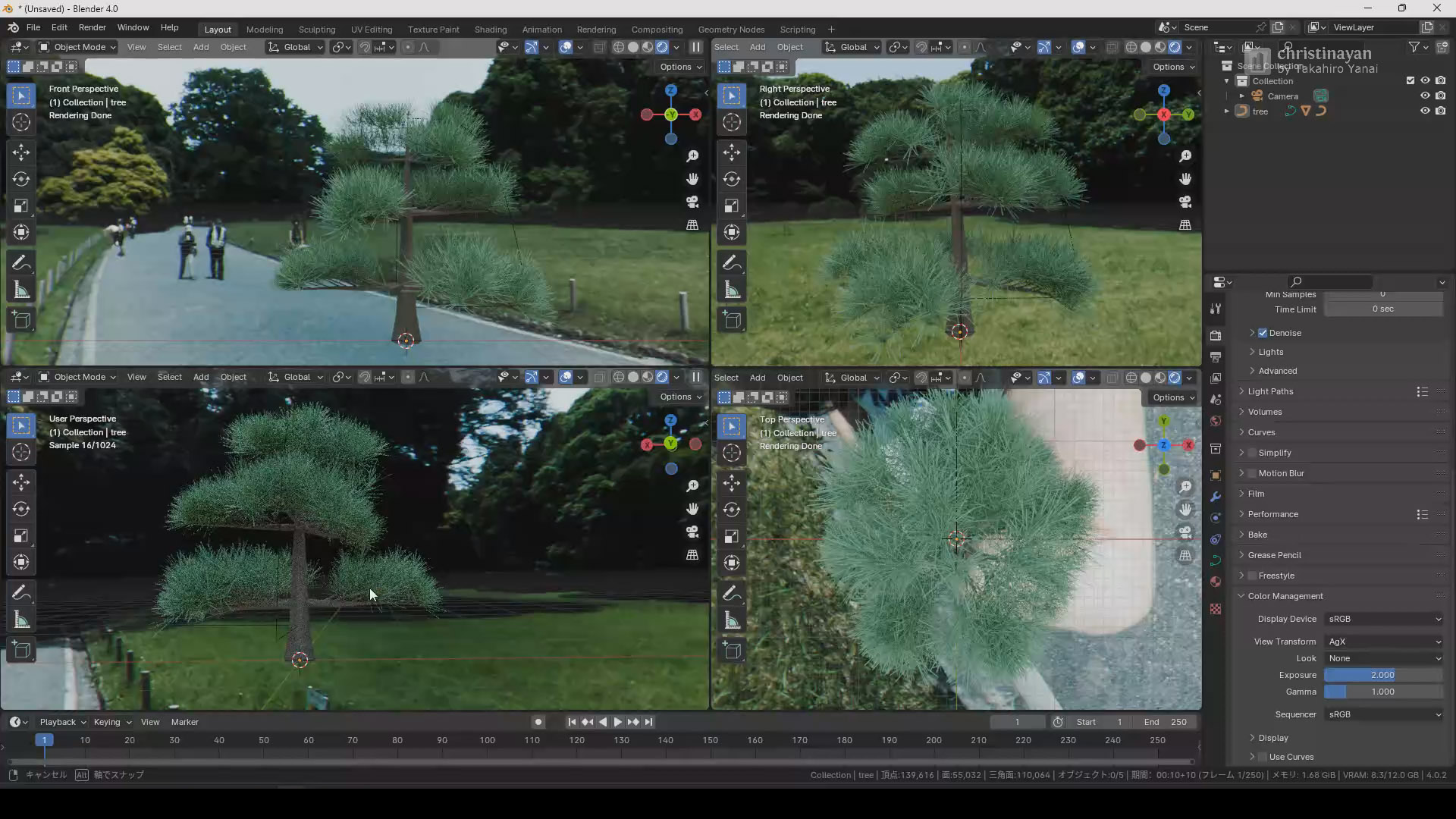
Task: Click Add Cube tool in Top Perspective viewport
Action: click(732, 651)
